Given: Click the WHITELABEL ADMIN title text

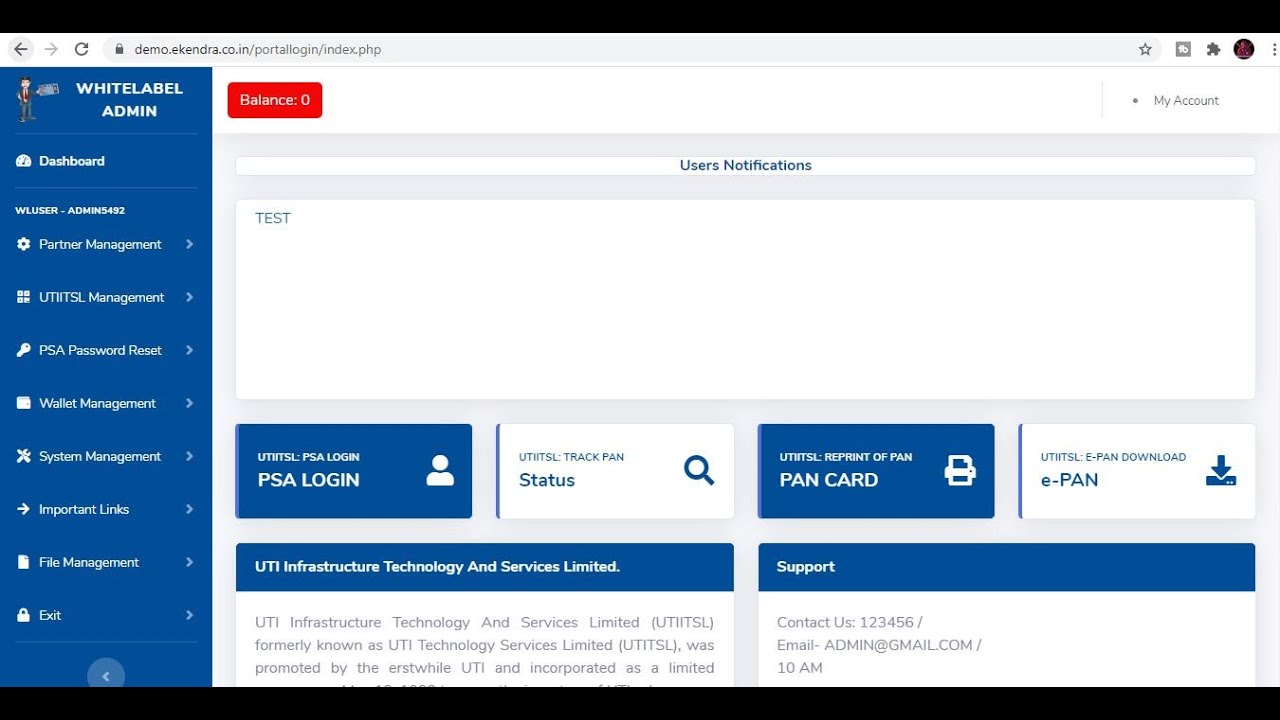Looking at the screenshot, I should 129,99.
